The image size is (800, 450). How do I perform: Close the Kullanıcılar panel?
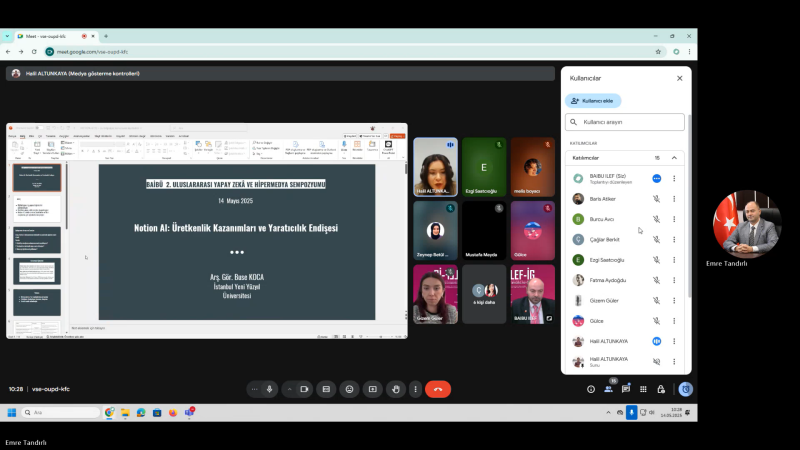679,78
